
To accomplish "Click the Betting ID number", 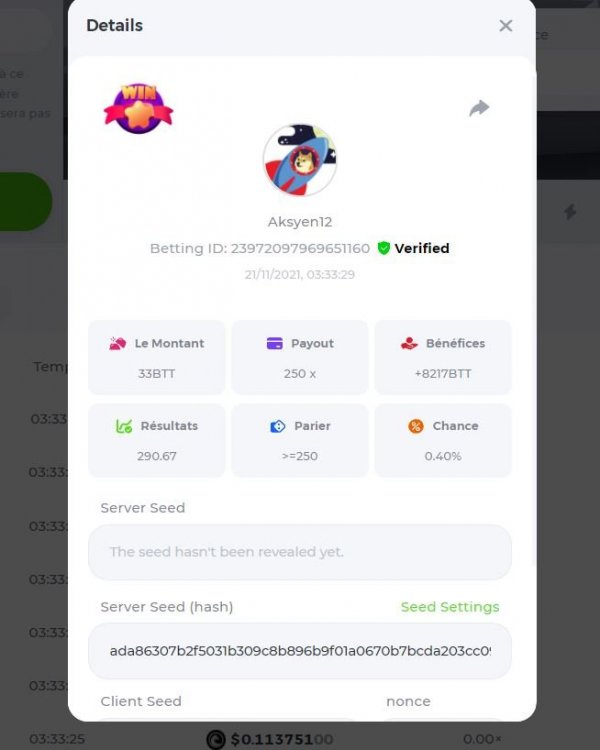I will 300,248.
